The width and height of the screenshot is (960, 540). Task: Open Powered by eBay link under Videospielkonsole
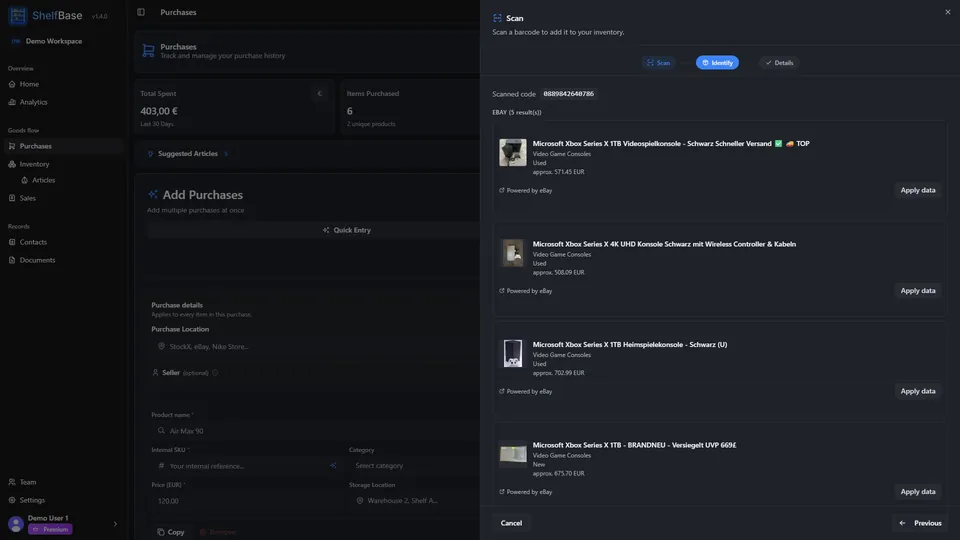[x=525, y=190]
